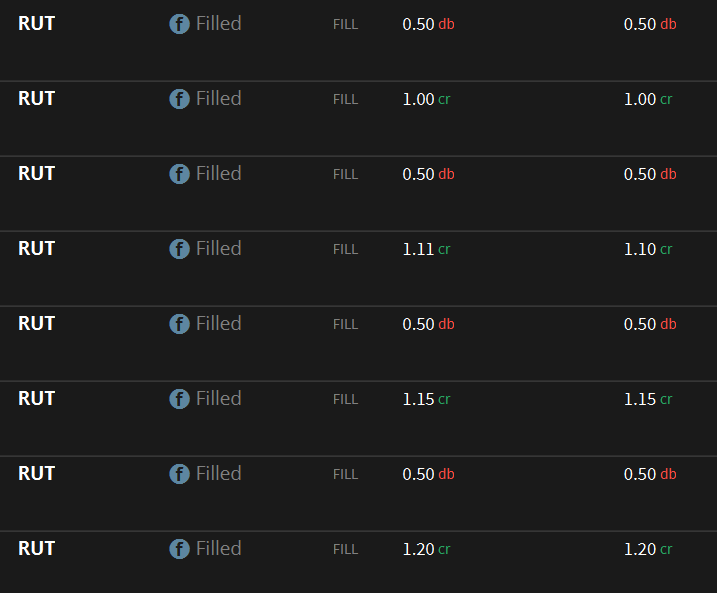Click the right 1.00 cr price value
Viewport: 717px width, 593px height.
point(648,99)
